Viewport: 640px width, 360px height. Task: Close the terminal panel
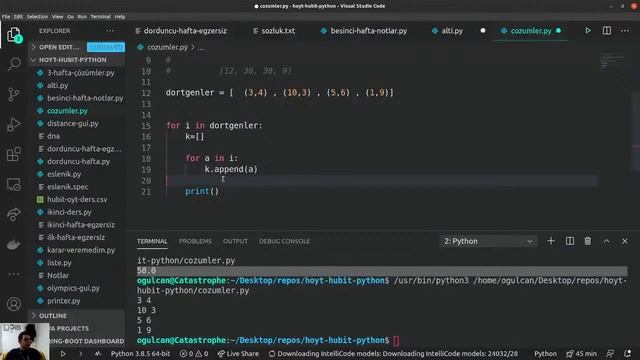(624, 241)
